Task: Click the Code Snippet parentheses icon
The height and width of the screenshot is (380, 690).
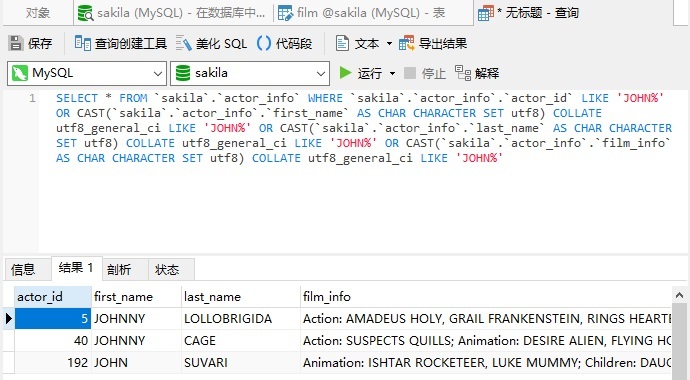Action: pos(264,43)
